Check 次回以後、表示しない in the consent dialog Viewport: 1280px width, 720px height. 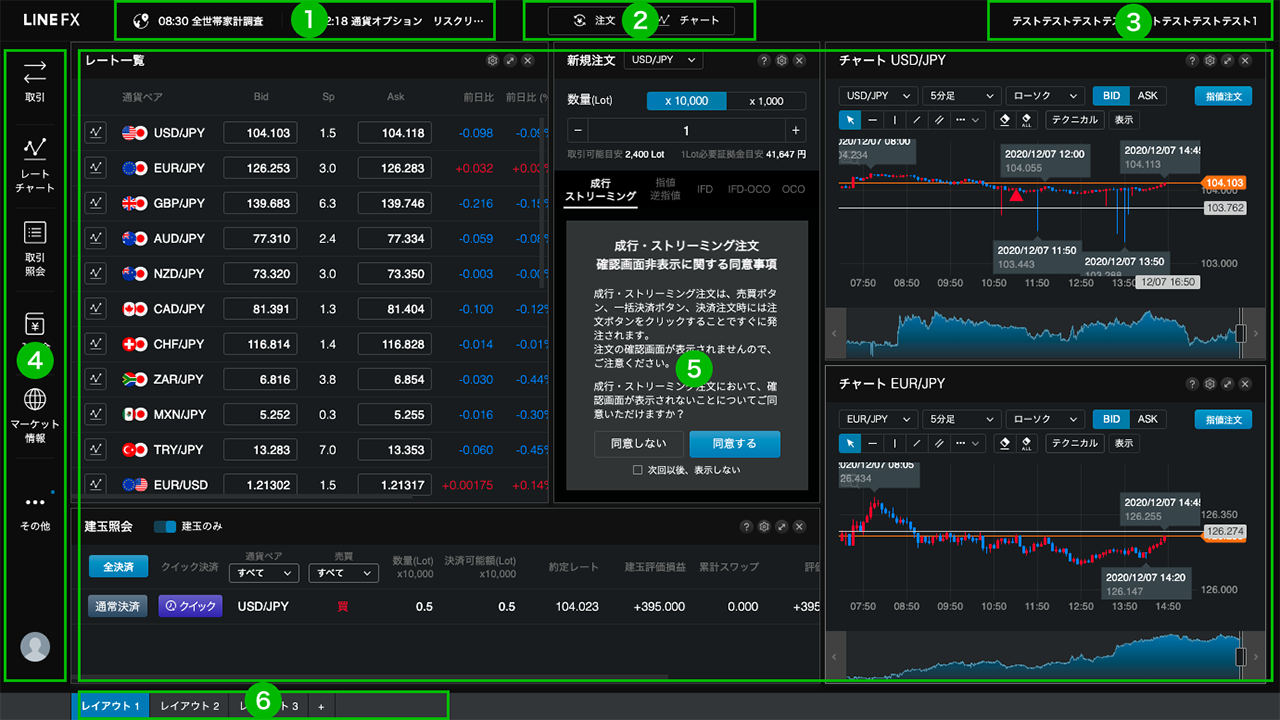(x=637, y=469)
